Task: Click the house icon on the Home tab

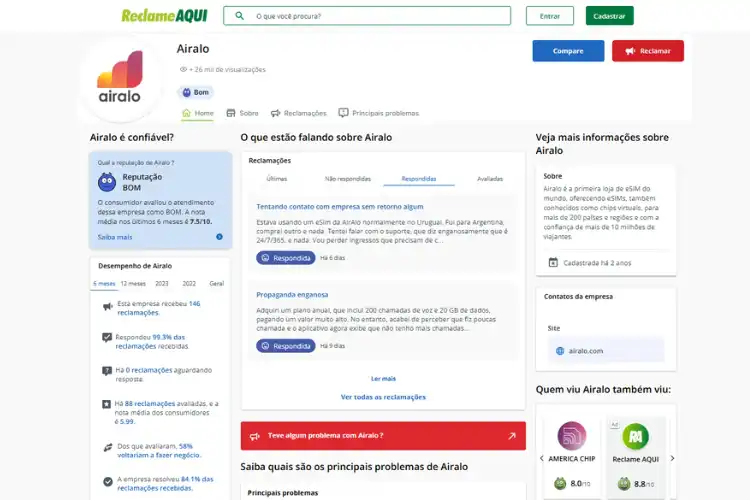Action: (187, 113)
